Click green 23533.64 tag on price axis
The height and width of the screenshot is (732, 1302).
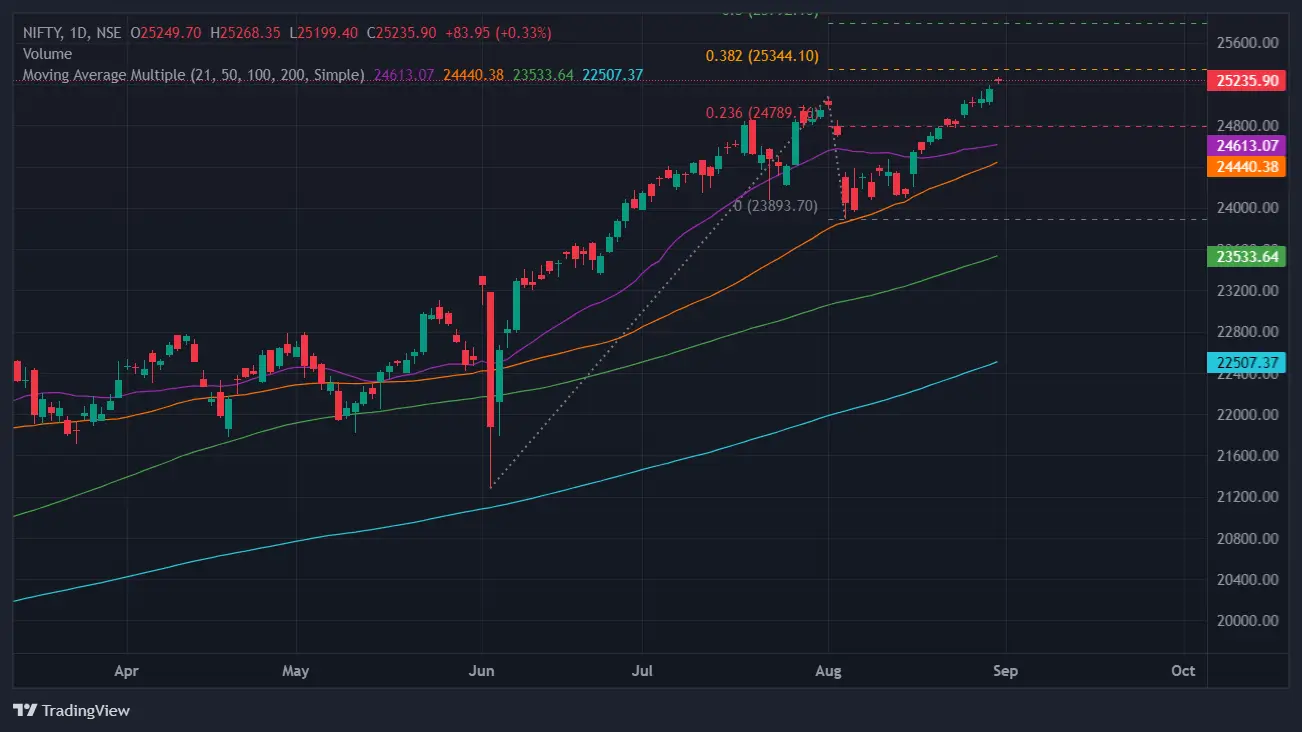pyautogui.click(x=1247, y=257)
